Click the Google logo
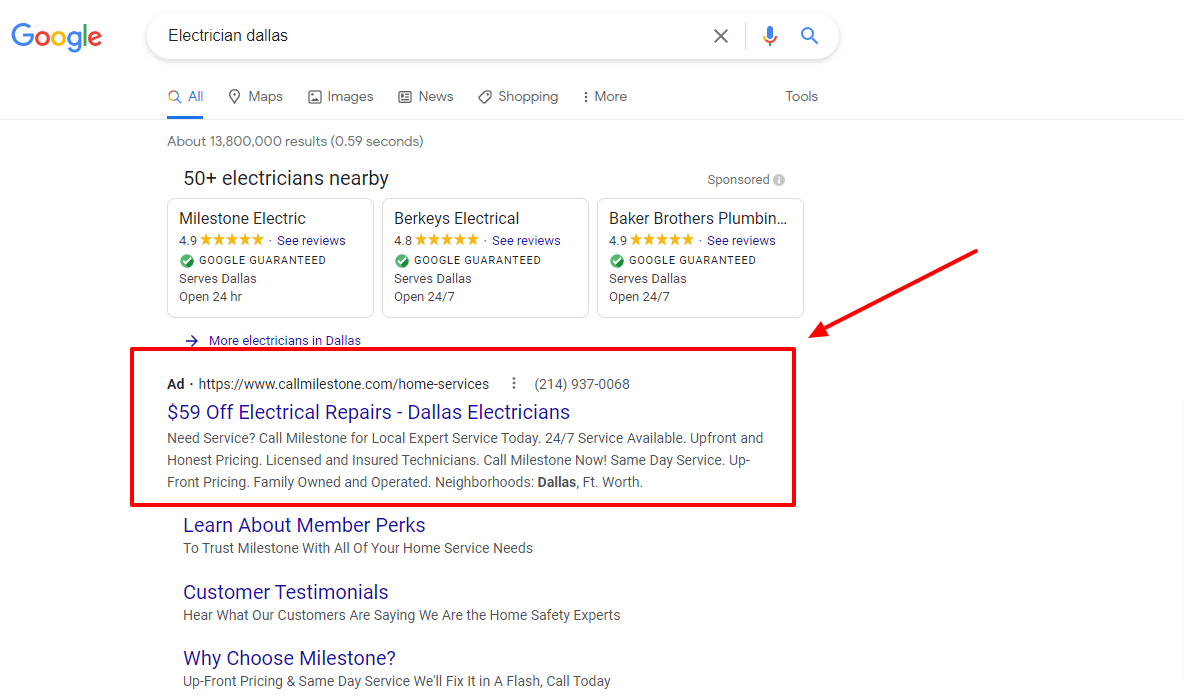The image size is (1184, 700). coord(57,36)
